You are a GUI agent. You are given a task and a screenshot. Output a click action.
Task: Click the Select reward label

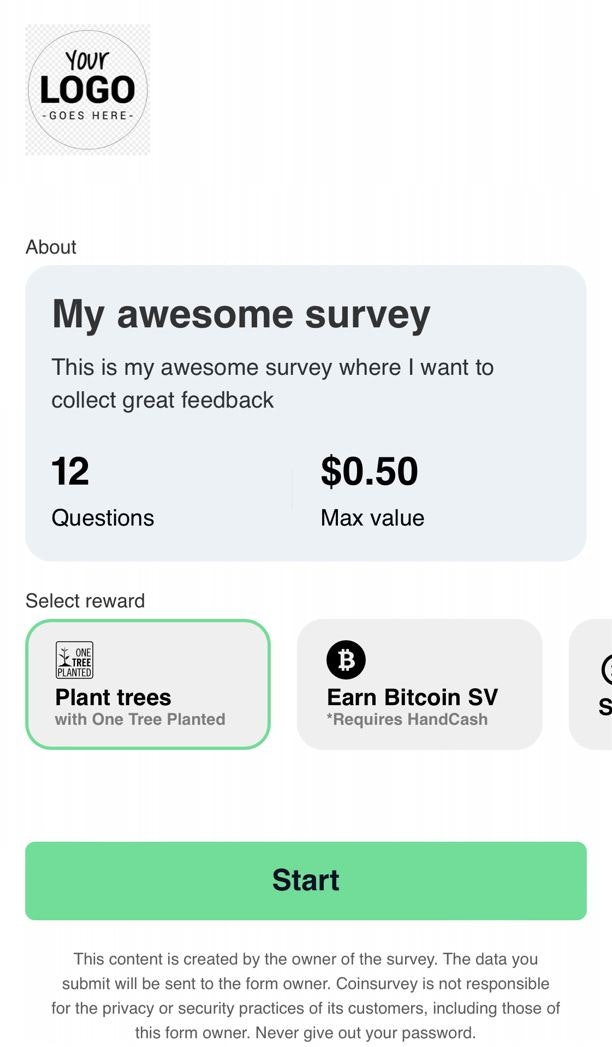85,600
